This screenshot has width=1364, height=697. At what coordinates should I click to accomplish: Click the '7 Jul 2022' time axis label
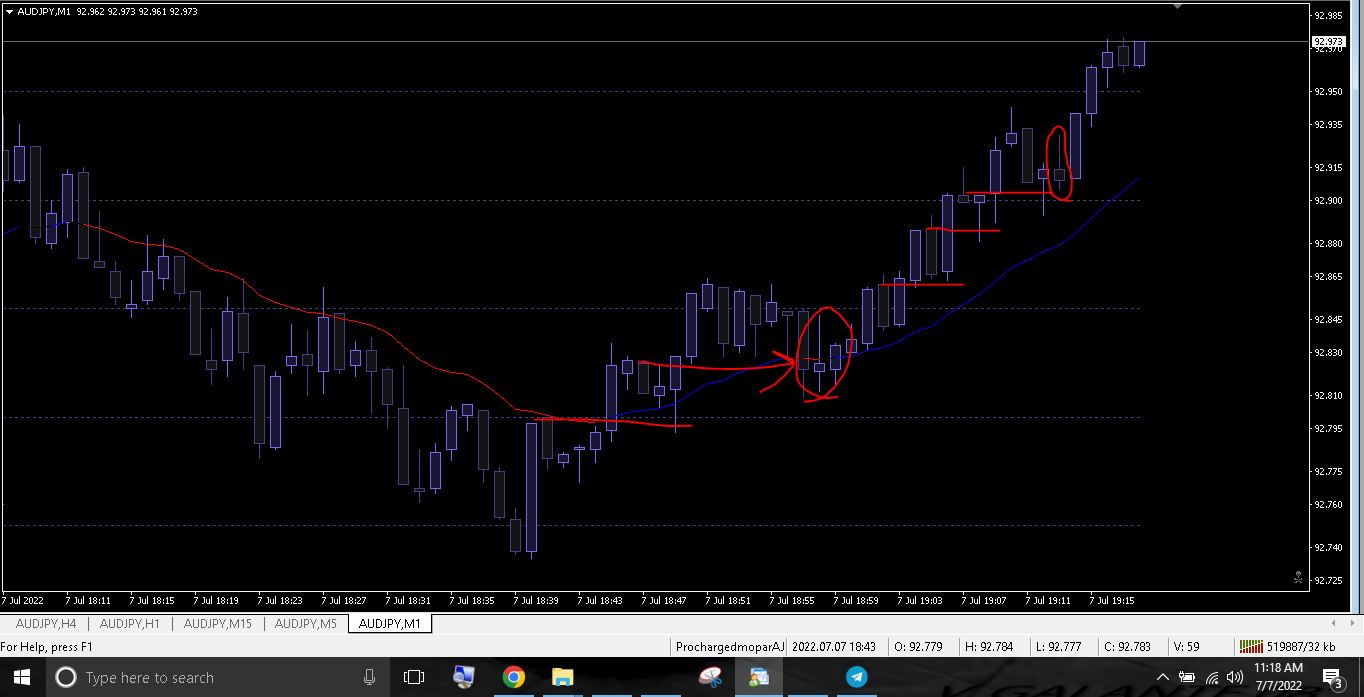point(23,601)
